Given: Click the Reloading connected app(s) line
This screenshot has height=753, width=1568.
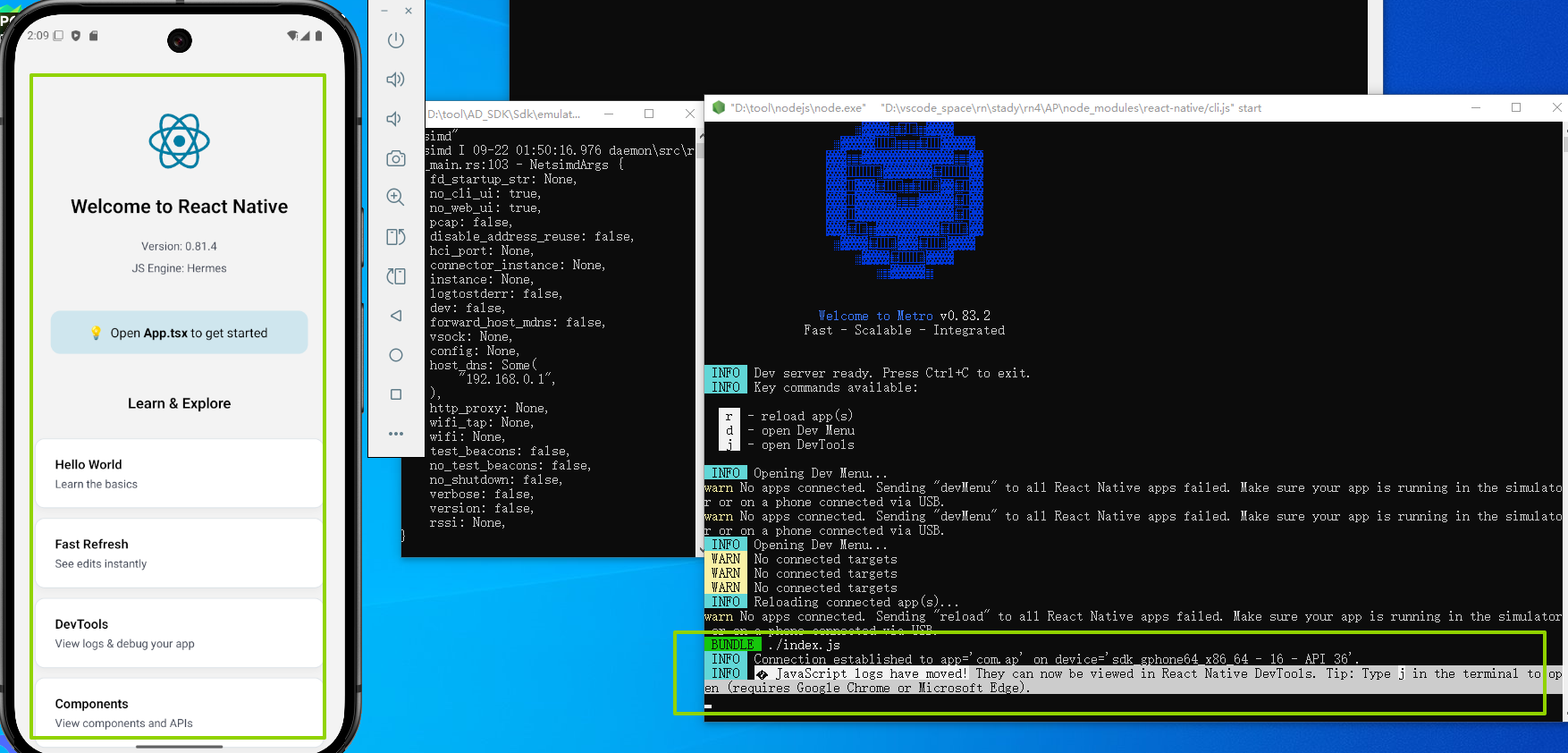Looking at the screenshot, I should click(832, 602).
